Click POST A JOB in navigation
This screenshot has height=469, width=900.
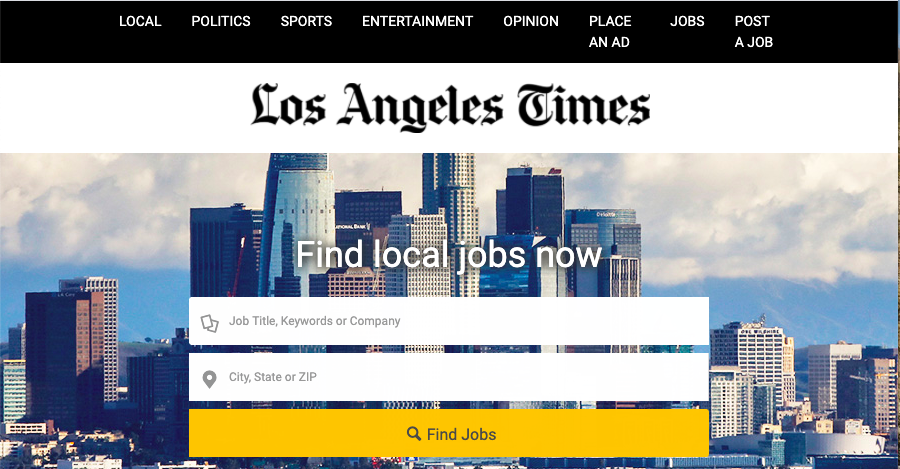click(754, 32)
